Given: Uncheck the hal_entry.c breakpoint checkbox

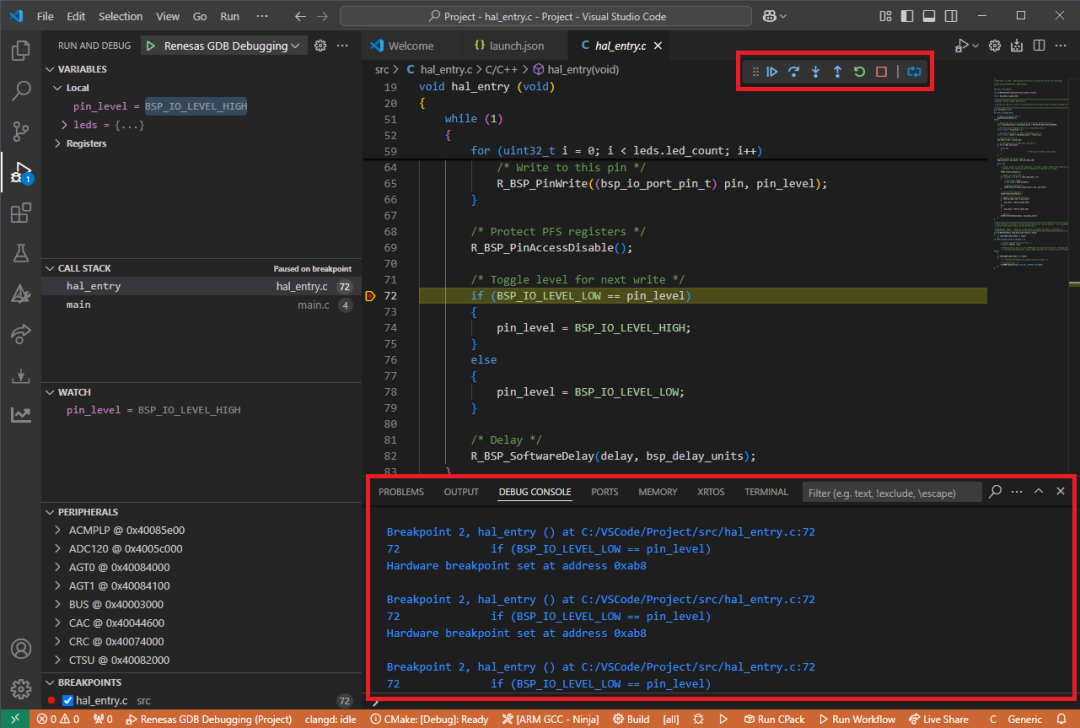Looking at the screenshot, I should click(x=68, y=701).
